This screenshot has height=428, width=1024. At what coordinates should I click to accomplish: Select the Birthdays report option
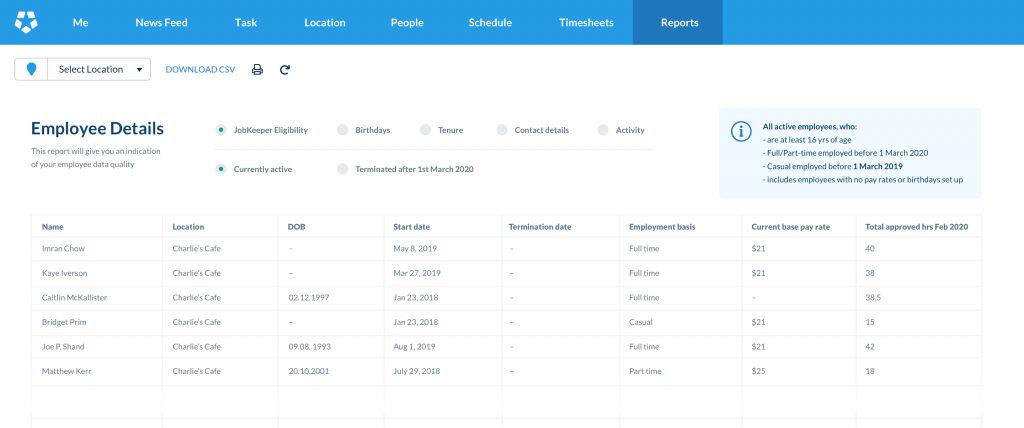click(x=343, y=130)
